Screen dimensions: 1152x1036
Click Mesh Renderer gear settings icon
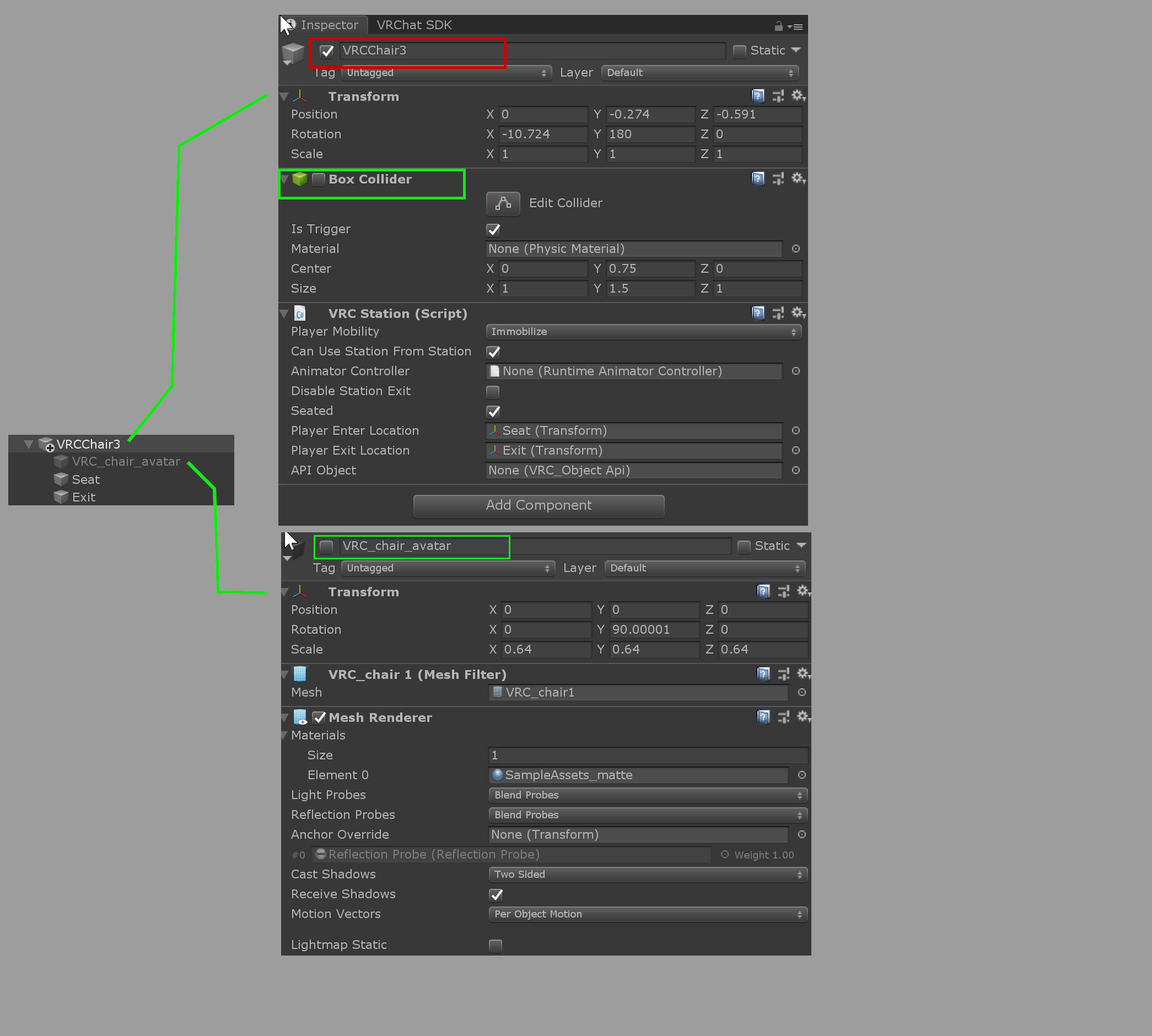(803, 717)
